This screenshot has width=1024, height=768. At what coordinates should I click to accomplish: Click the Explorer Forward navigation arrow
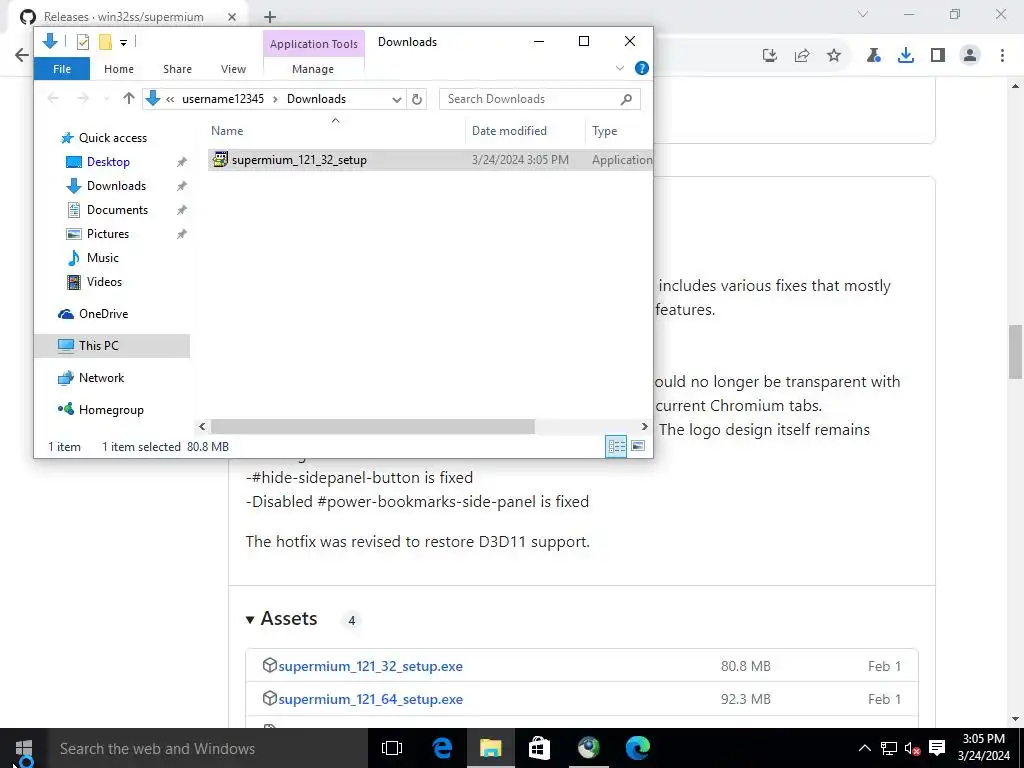pyautogui.click(x=82, y=99)
